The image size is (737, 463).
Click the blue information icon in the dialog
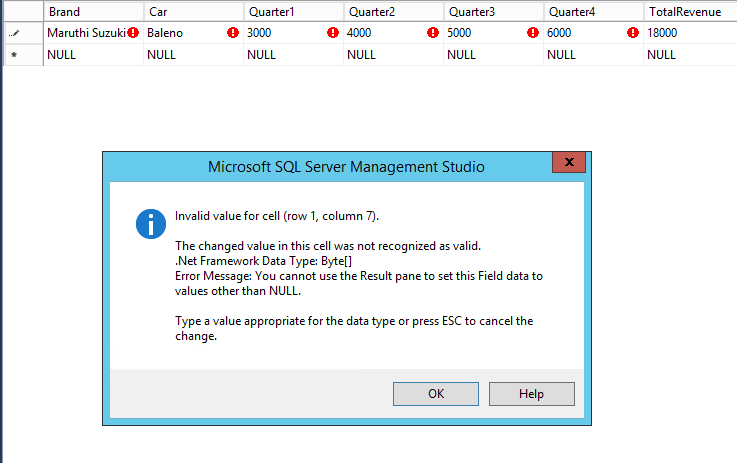pyautogui.click(x=151, y=224)
